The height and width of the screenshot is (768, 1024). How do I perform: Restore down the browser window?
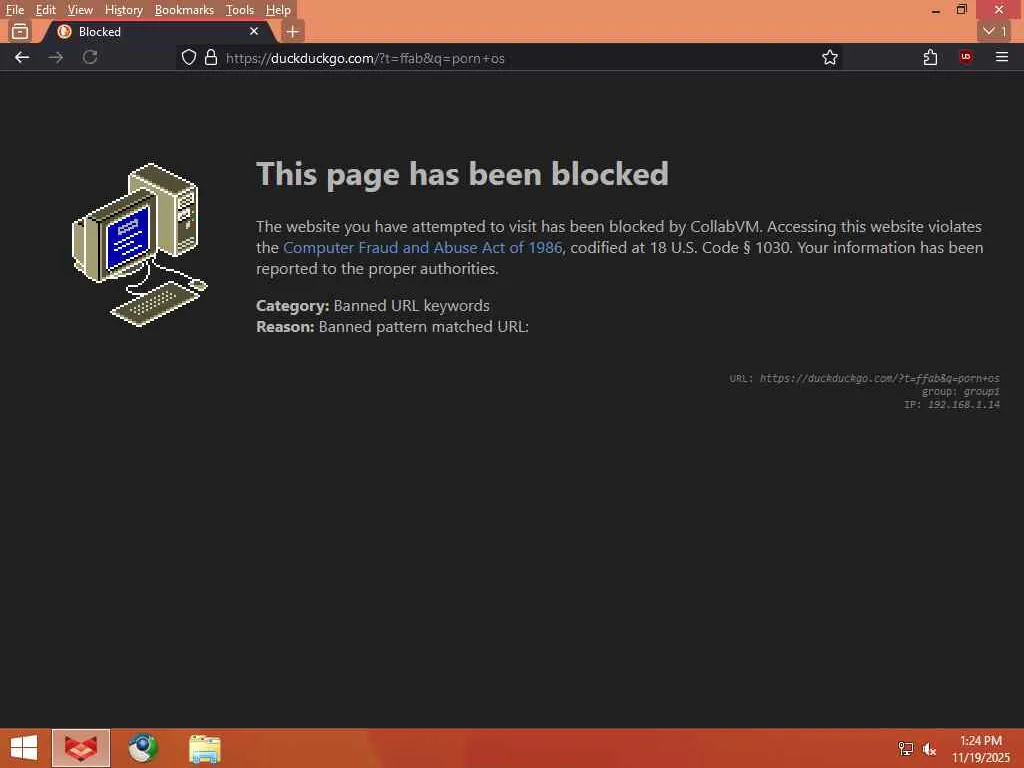961,9
